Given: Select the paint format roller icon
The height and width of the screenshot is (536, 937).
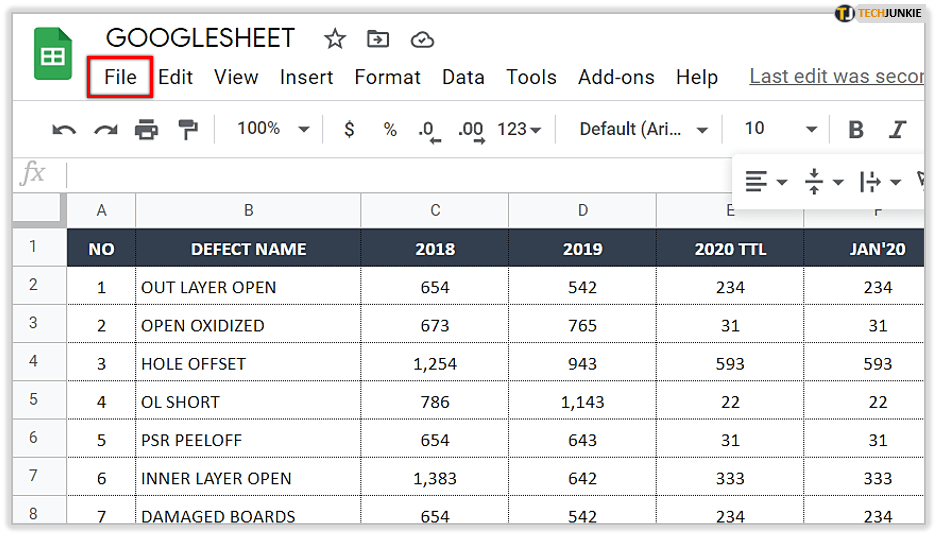Looking at the screenshot, I should click(x=187, y=129).
